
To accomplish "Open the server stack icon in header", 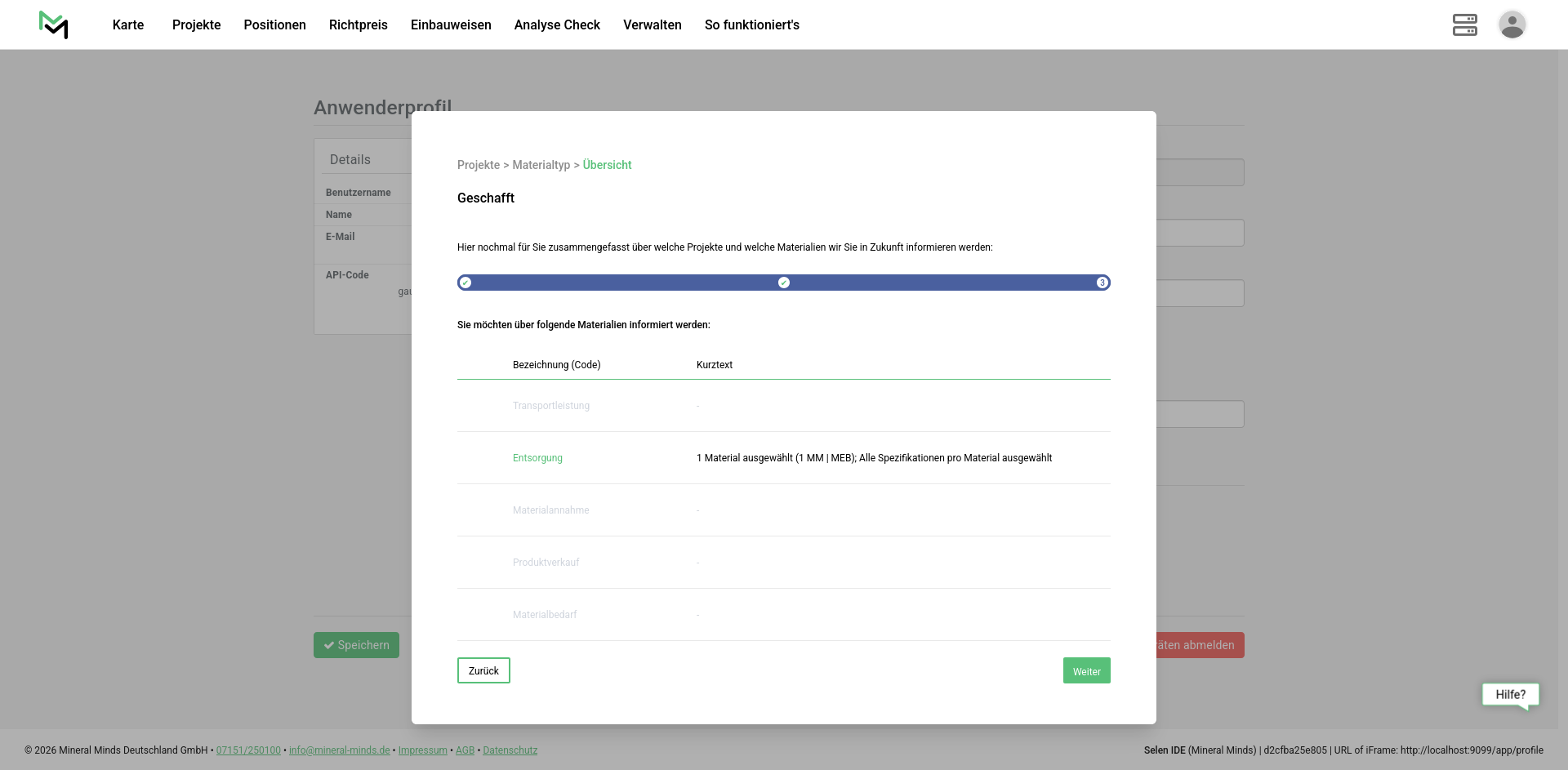I will pyautogui.click(x=1464, y=24).
